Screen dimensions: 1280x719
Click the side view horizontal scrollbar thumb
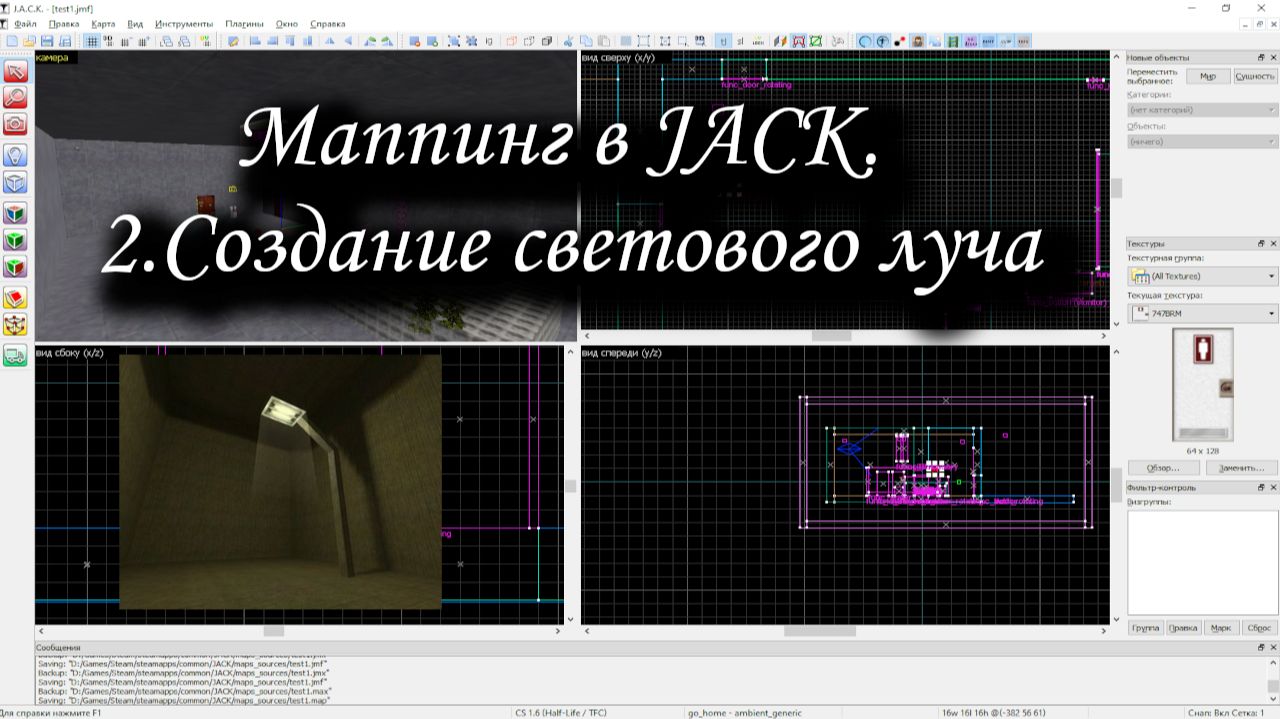coord(273,631)
